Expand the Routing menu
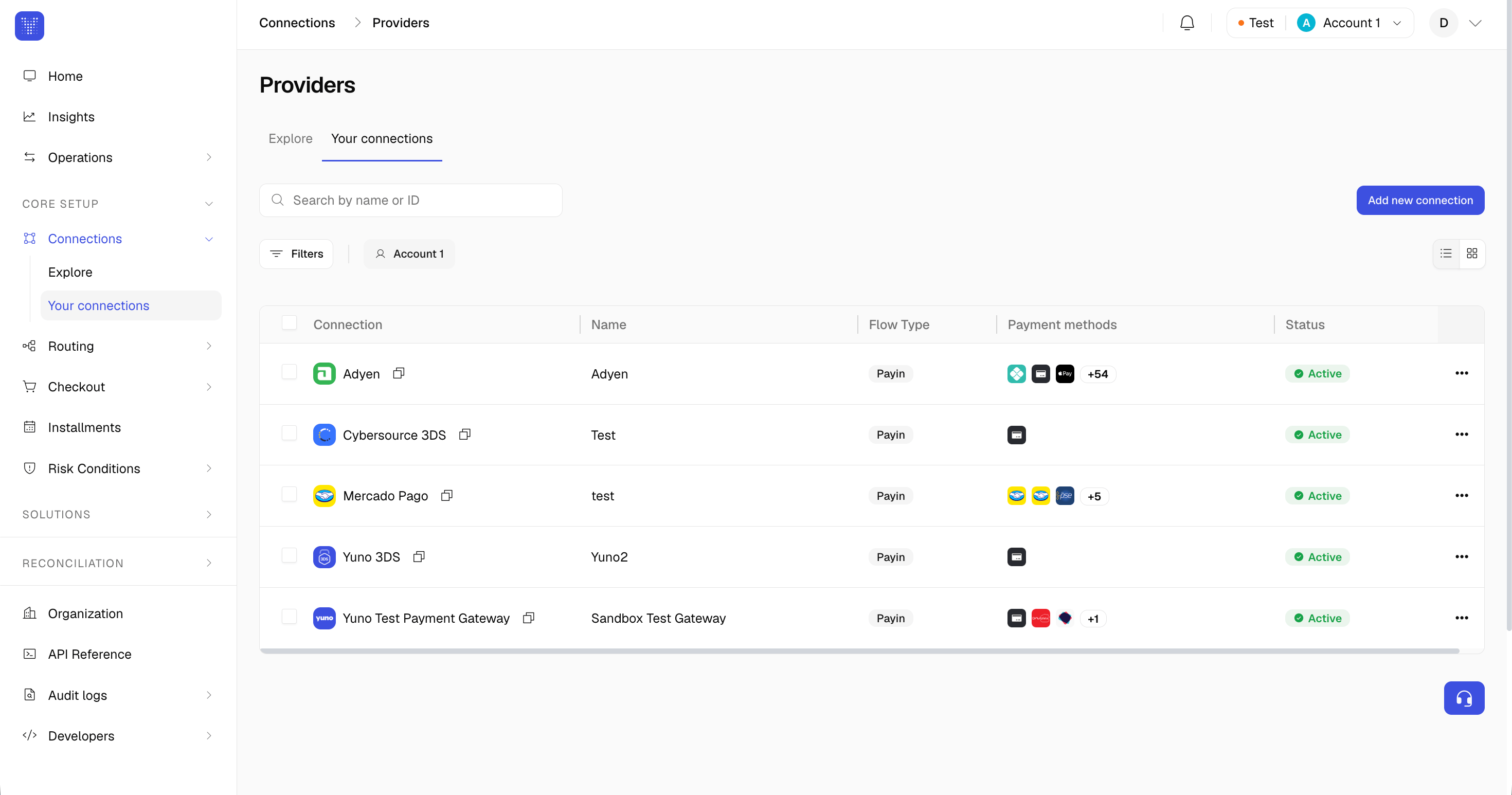 click(x=117, y=346)
